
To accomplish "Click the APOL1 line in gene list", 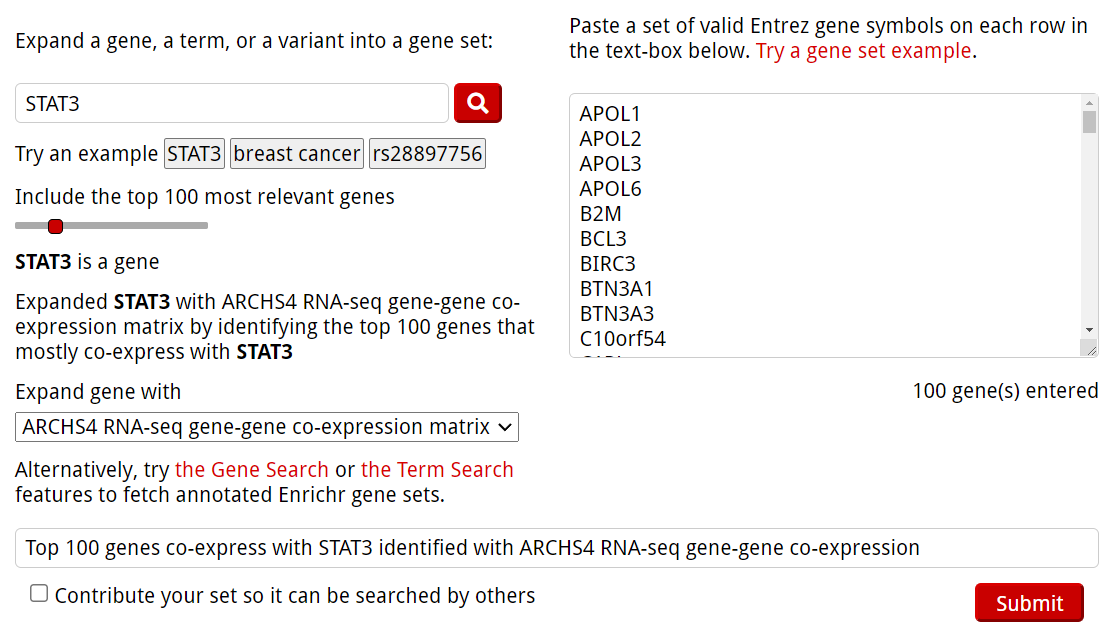I will point(610,114).
